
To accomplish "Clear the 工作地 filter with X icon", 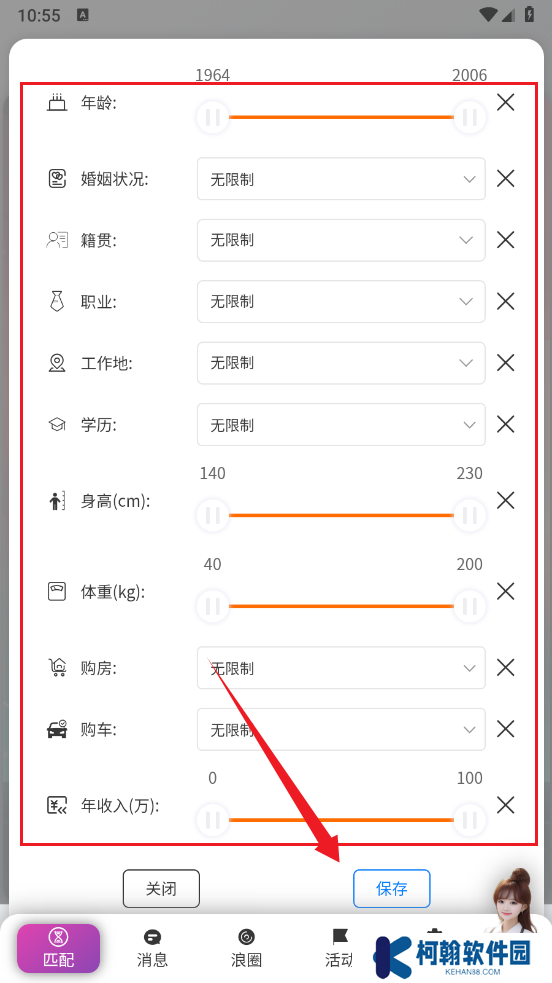I will coord(505,362).
